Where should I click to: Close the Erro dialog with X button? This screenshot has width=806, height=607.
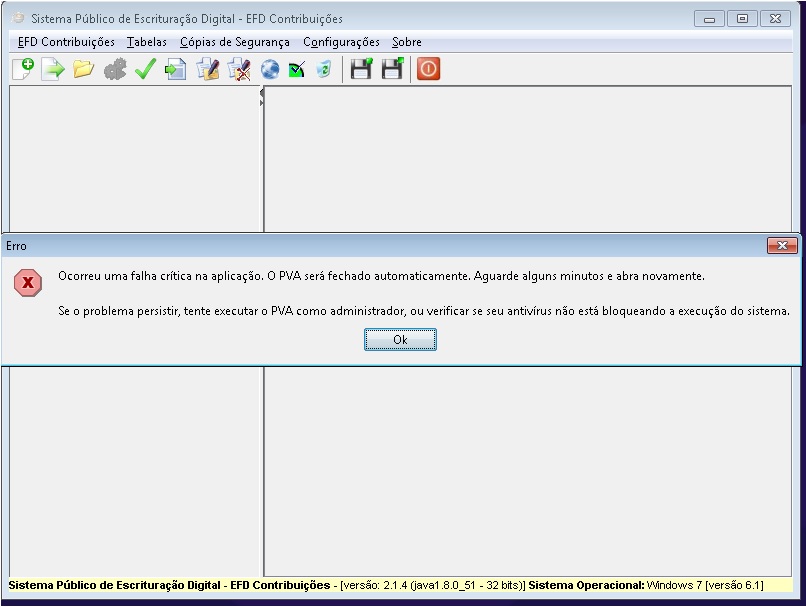tap(781, 245)
